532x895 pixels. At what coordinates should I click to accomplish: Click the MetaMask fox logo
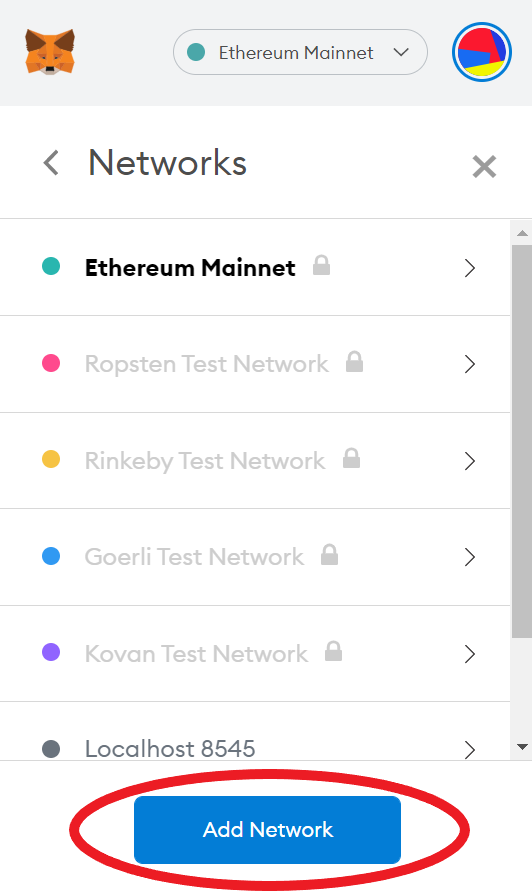click(x=50, y=52)
